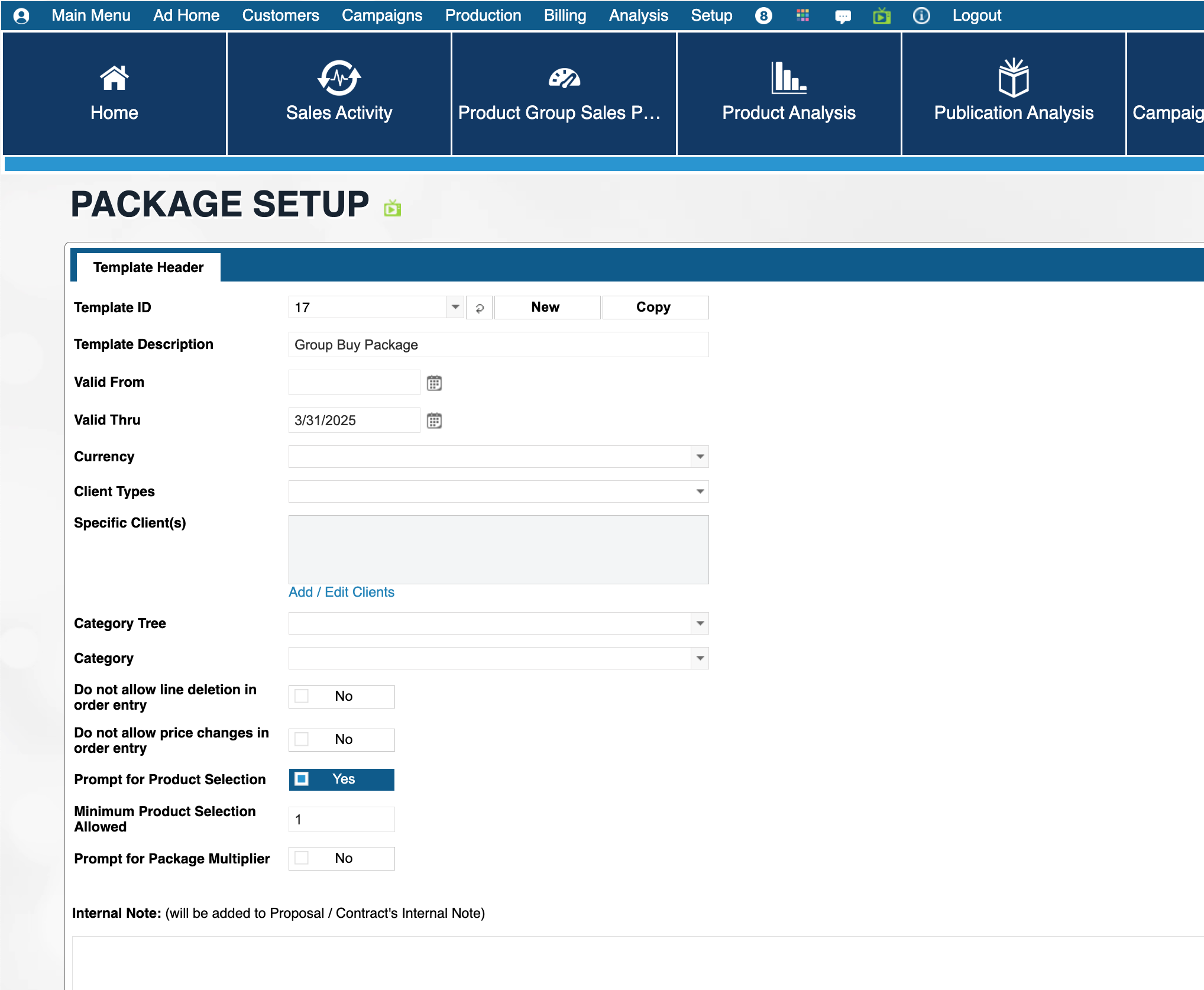The height and width of the screenshot is (990, 1204).
Task: Open the notifications badge showing 8
Action: pos(763,16)
